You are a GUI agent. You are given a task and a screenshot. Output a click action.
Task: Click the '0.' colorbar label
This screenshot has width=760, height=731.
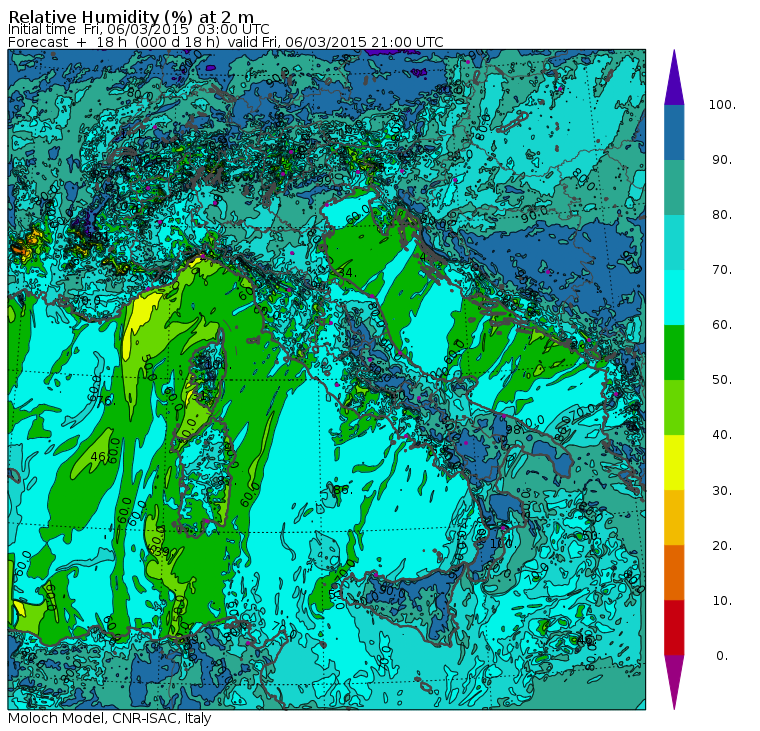point(722,656)
